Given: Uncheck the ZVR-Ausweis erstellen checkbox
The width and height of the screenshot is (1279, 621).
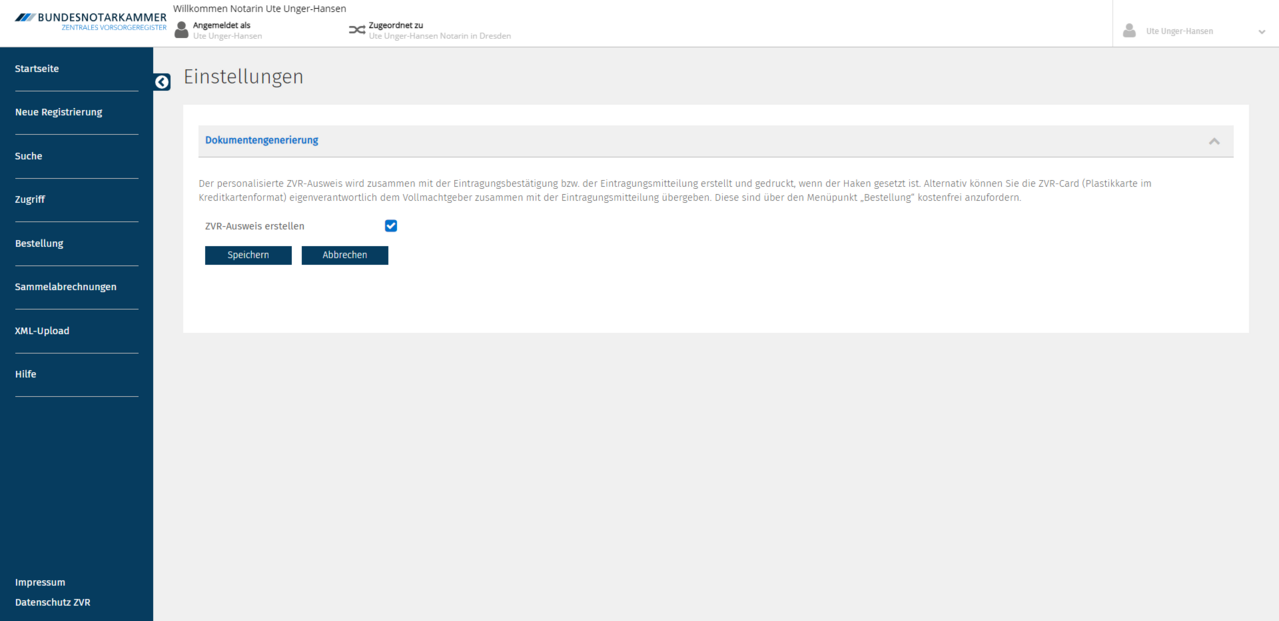Looking at the screenshot, I should (391, 226).
